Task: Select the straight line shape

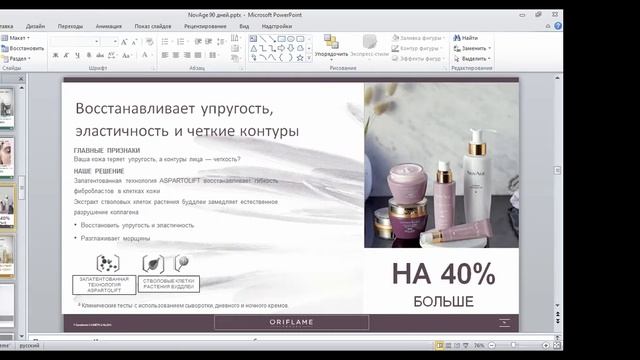Action: pyautogui.click(x=262, y=39)
